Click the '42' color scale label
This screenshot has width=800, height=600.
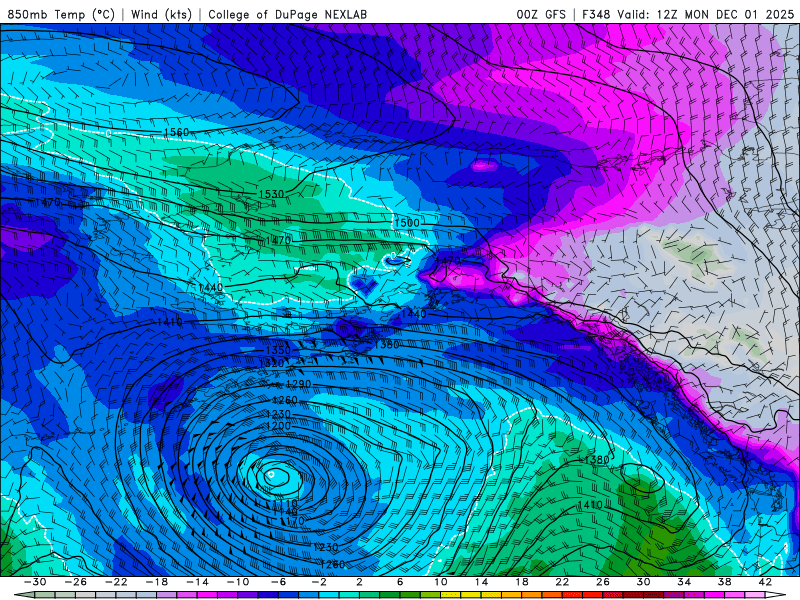click(x=765, y=582)
